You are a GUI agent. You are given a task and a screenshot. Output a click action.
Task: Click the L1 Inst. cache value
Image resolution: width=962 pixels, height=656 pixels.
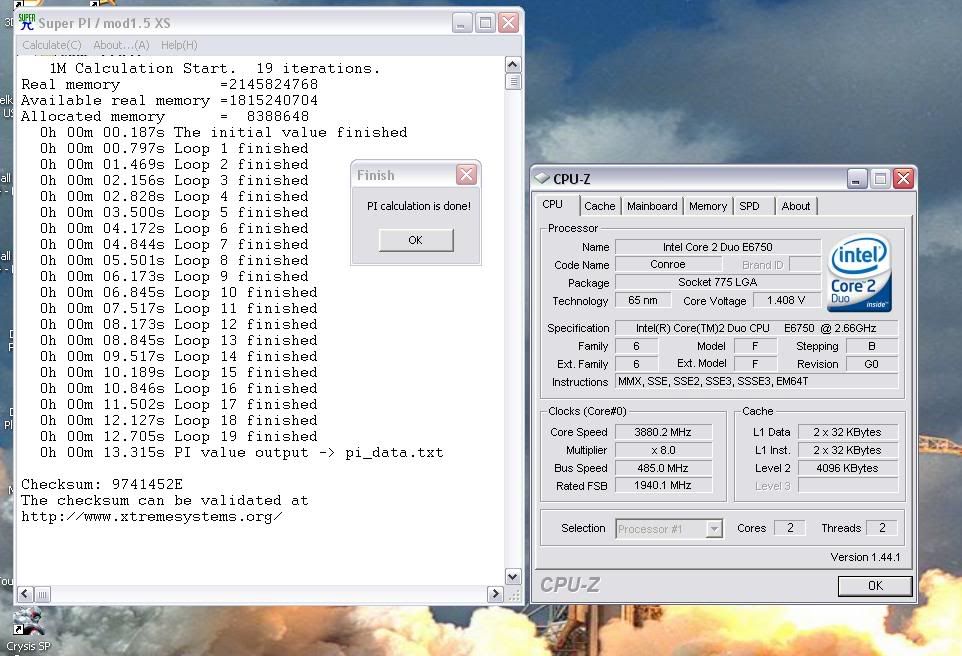pos(848,450)
